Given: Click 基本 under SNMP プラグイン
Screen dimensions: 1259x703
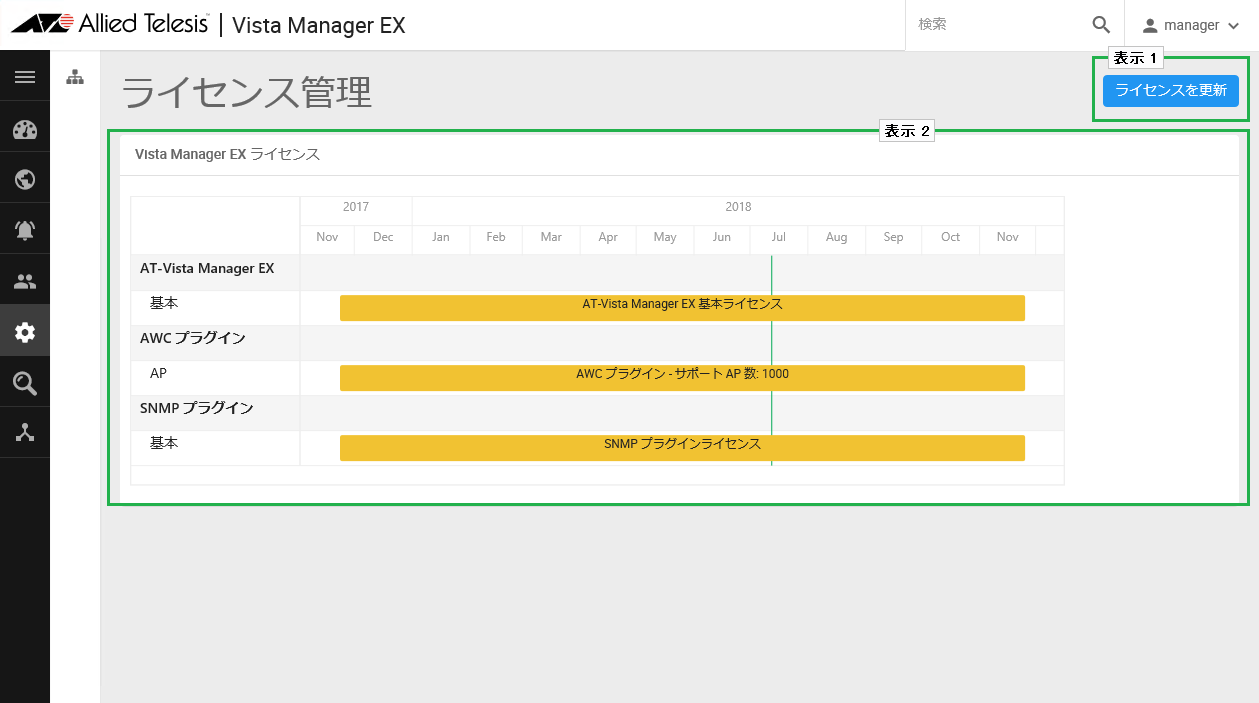Looking at the screenshot, I should coord(164,443).
